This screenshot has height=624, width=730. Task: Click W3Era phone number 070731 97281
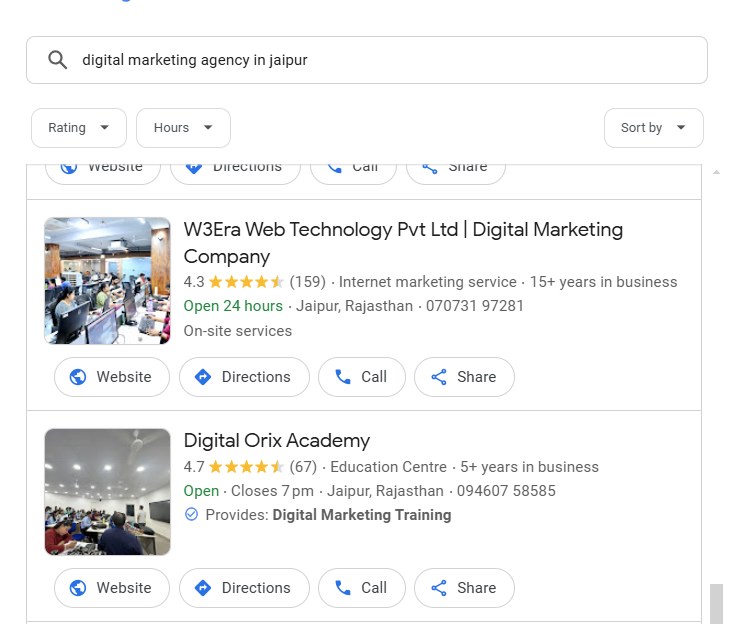(475, 306)
